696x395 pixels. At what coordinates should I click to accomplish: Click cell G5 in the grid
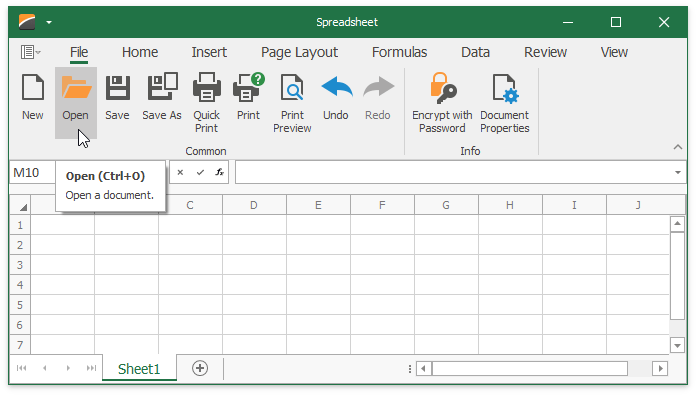[446, 305]
